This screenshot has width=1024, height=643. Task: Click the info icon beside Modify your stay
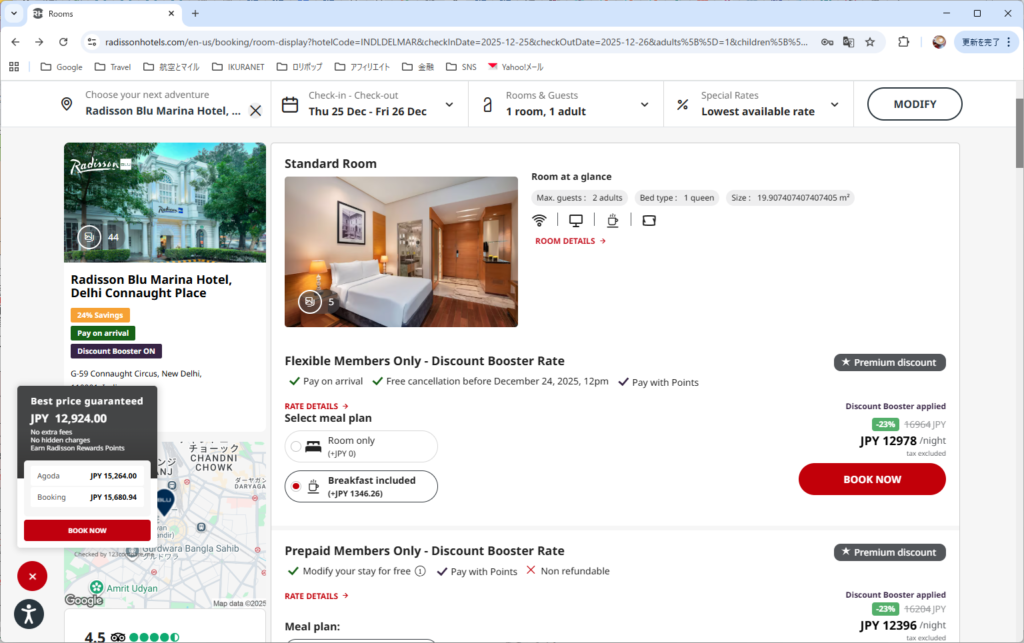[420, 571]
